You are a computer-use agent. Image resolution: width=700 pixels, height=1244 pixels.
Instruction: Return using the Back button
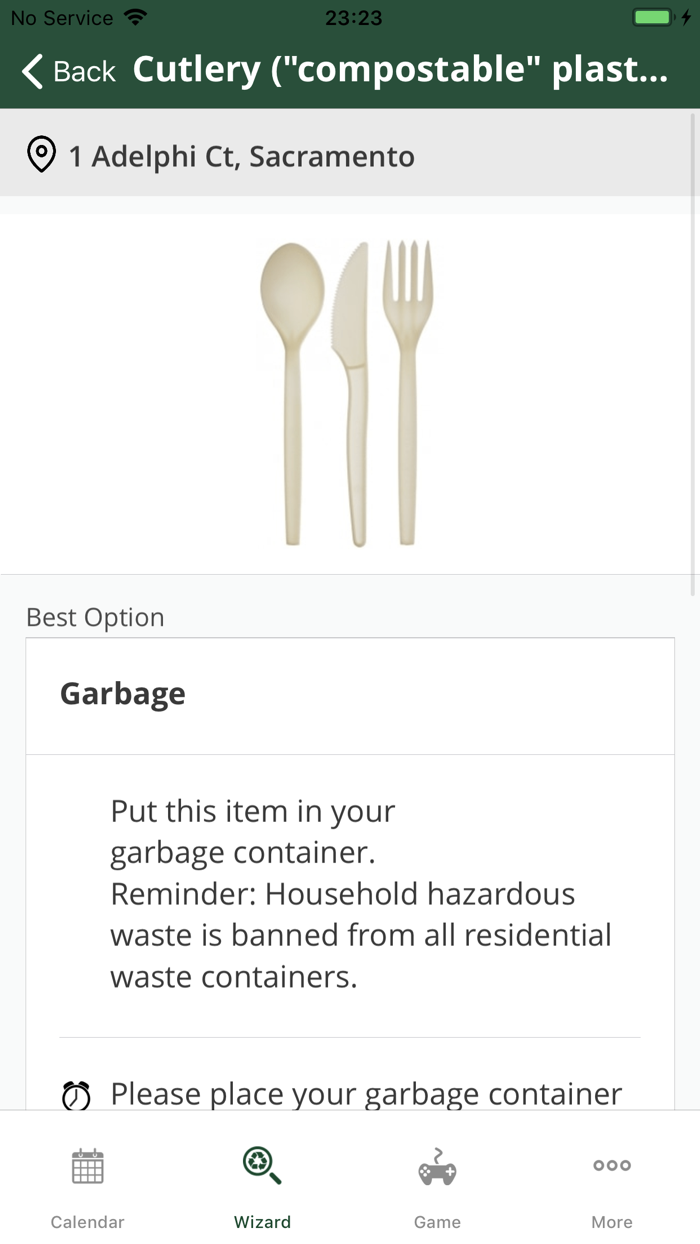pyautogui.click(x=65, y=71)
